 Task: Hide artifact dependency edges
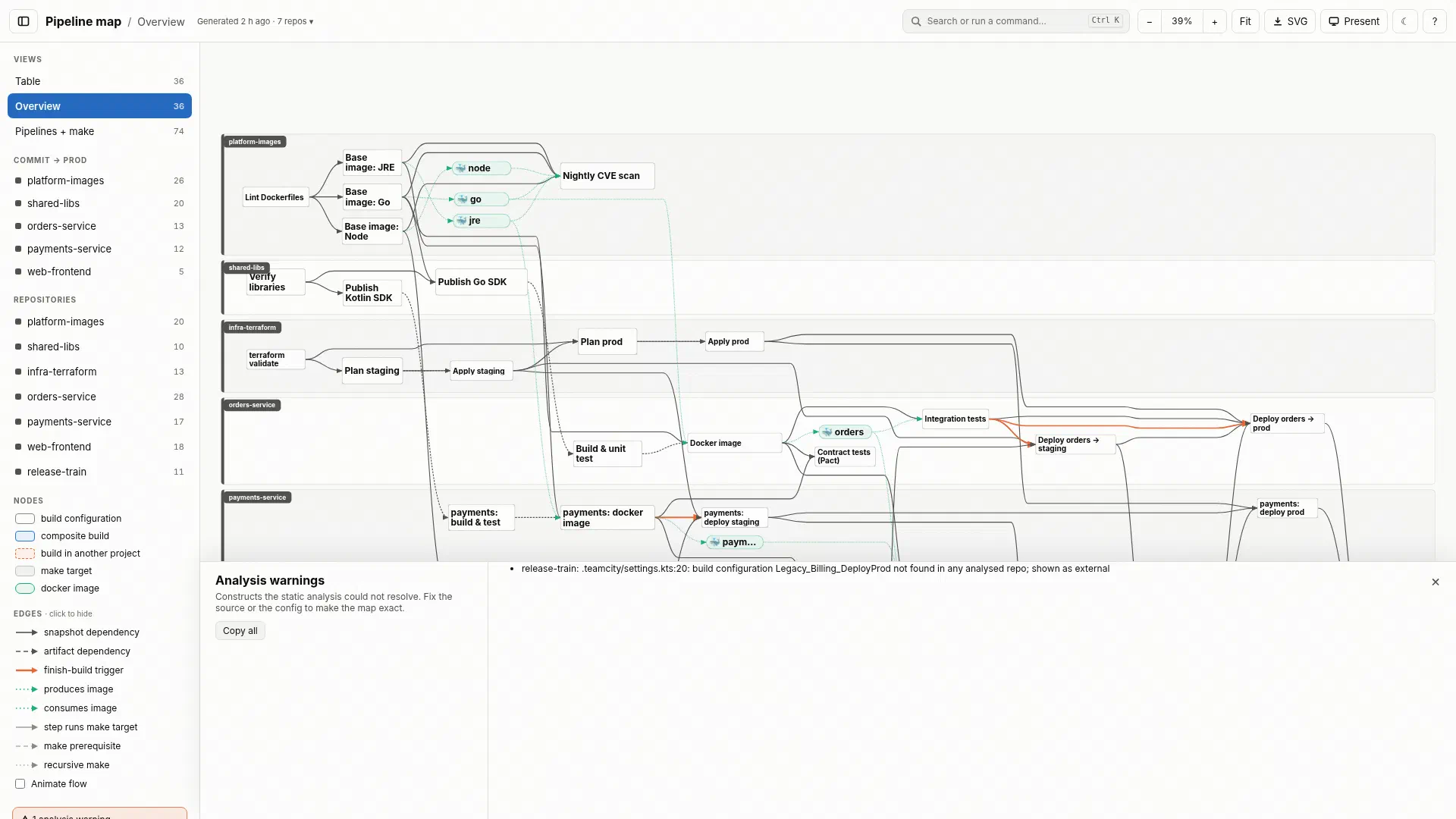73,651
